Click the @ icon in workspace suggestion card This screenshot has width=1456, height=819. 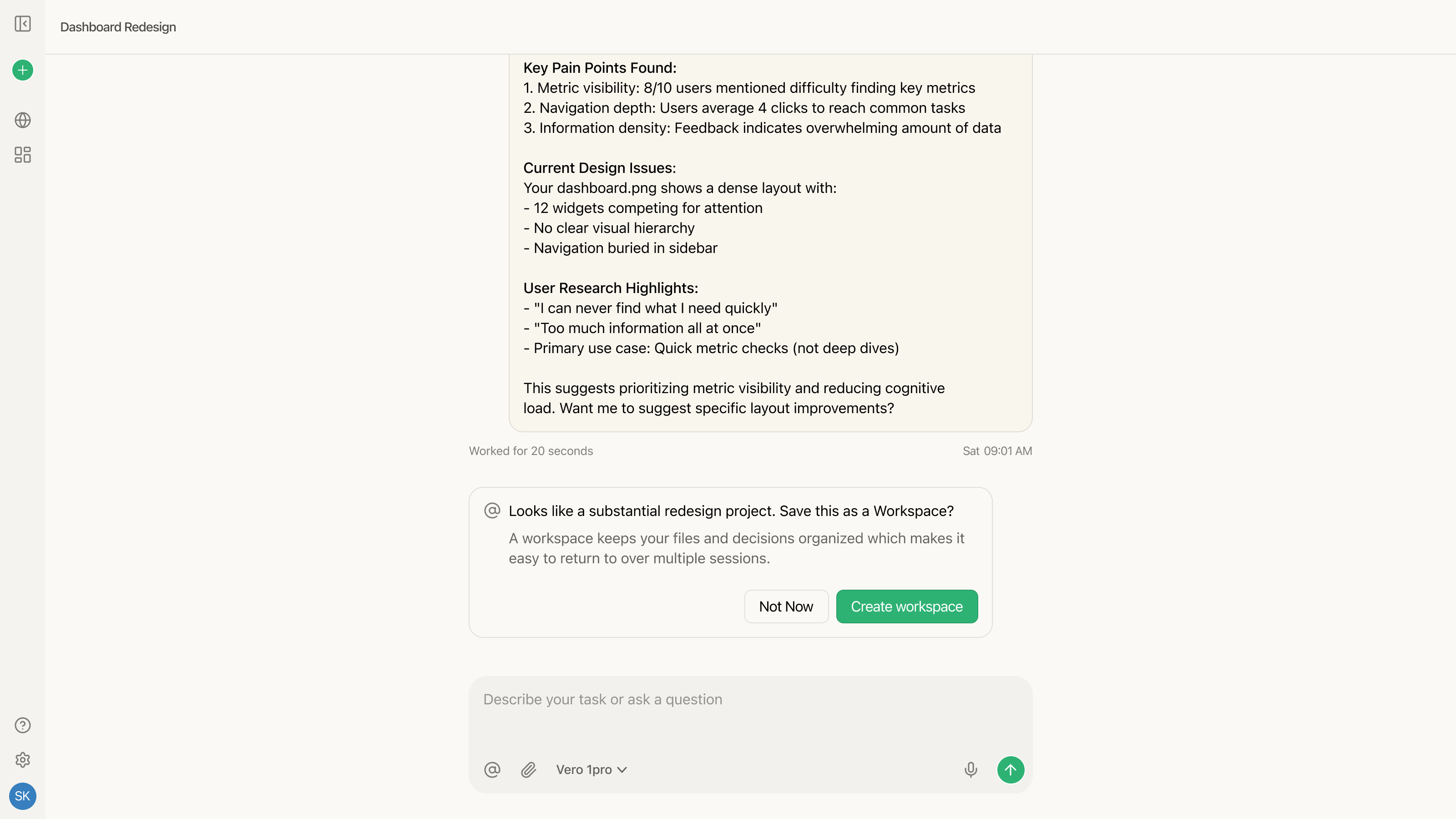(492, 511)
